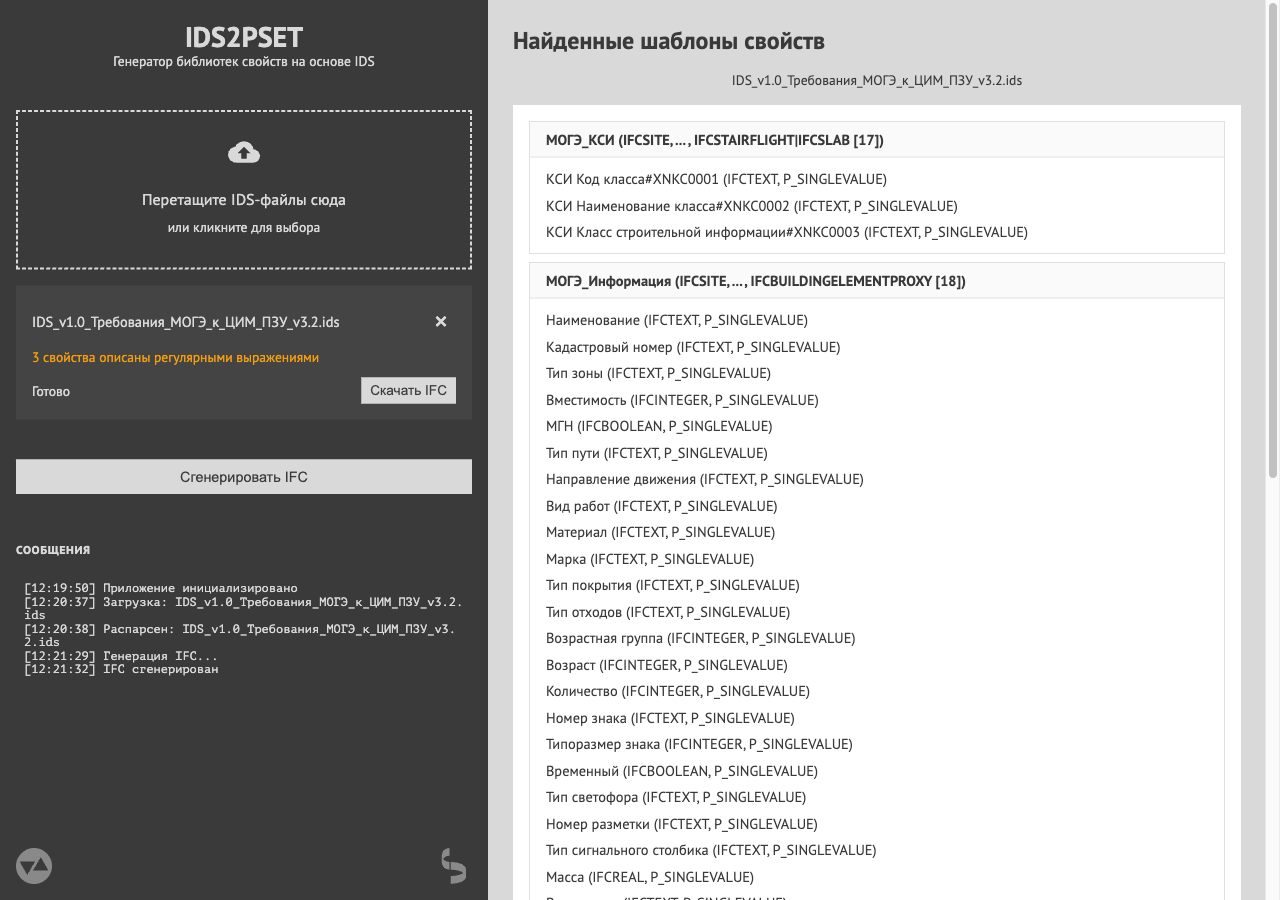
Task: Click the loaded IDS file name in sidebar
Action: point(185,321)
